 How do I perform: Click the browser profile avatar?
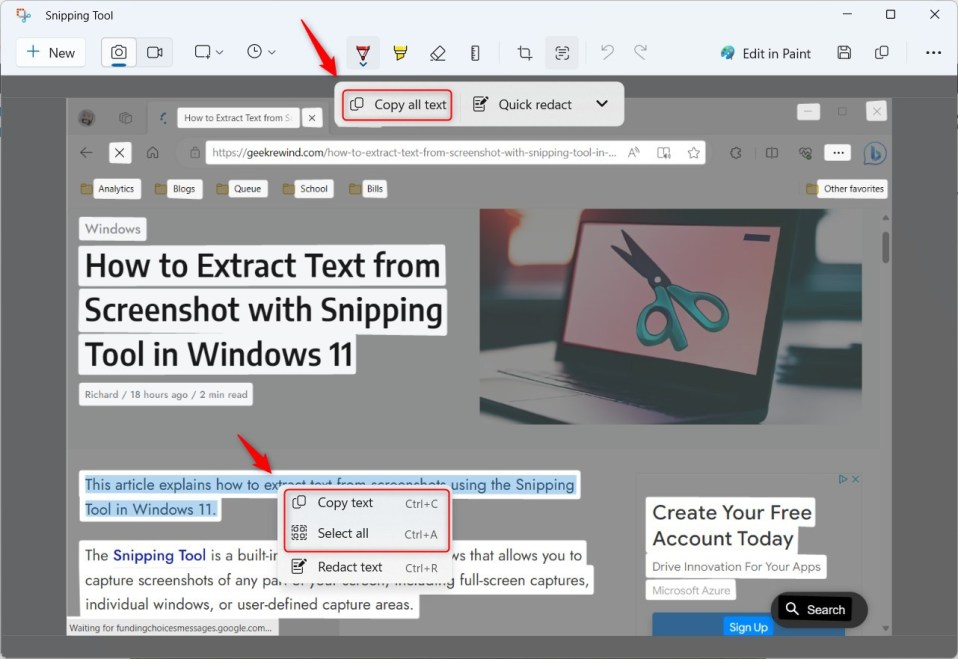(x=87, y=117)
